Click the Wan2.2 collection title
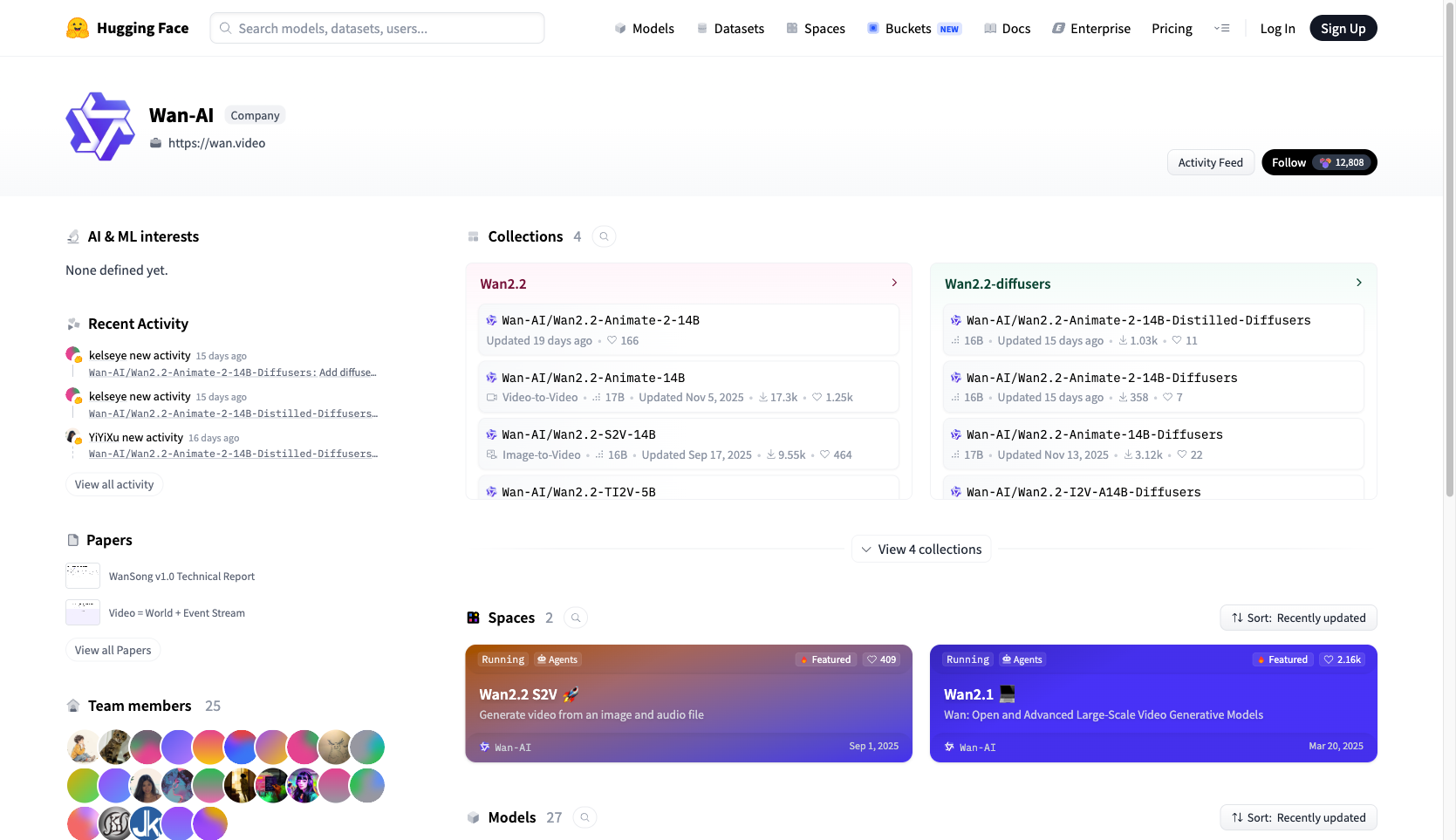Viewport: 1456px width, 840px height. (x=503, y=283)
